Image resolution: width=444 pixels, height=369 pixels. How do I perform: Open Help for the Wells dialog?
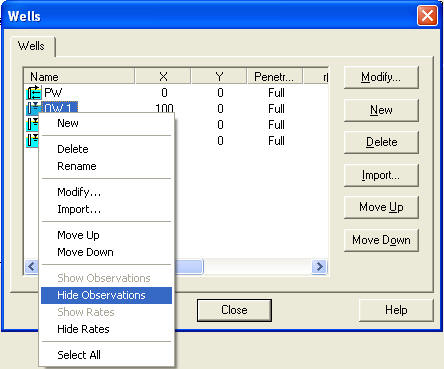pos(396,310)
